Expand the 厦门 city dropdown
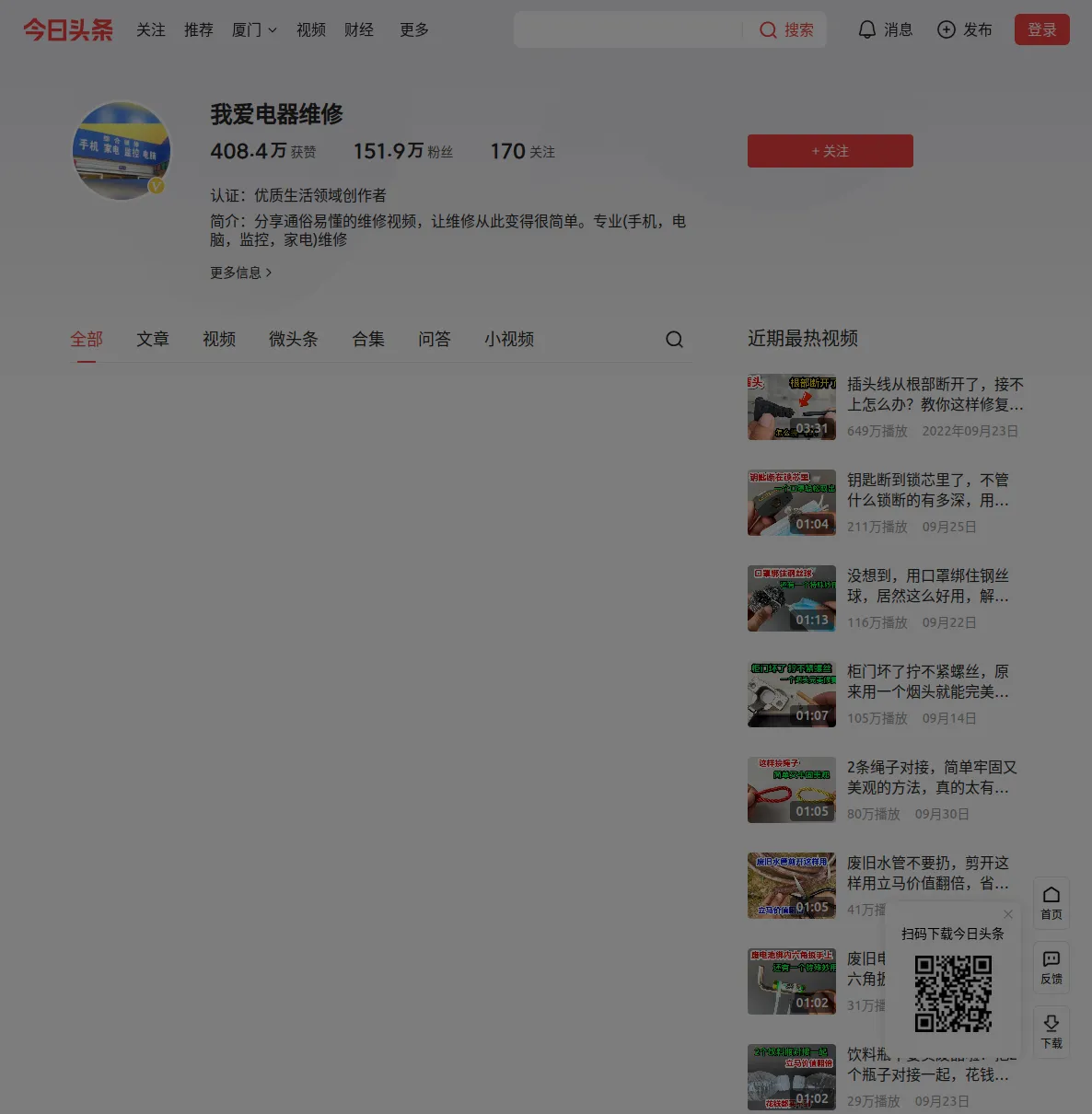Screen dimensions: 1092x1114 click(254, 30)
